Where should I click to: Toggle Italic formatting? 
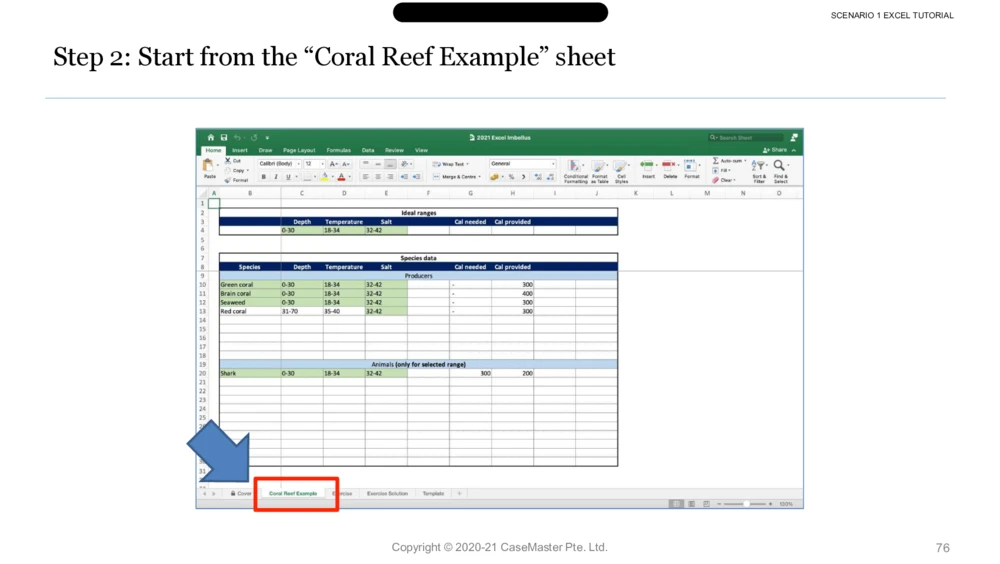tap(276, 177)
